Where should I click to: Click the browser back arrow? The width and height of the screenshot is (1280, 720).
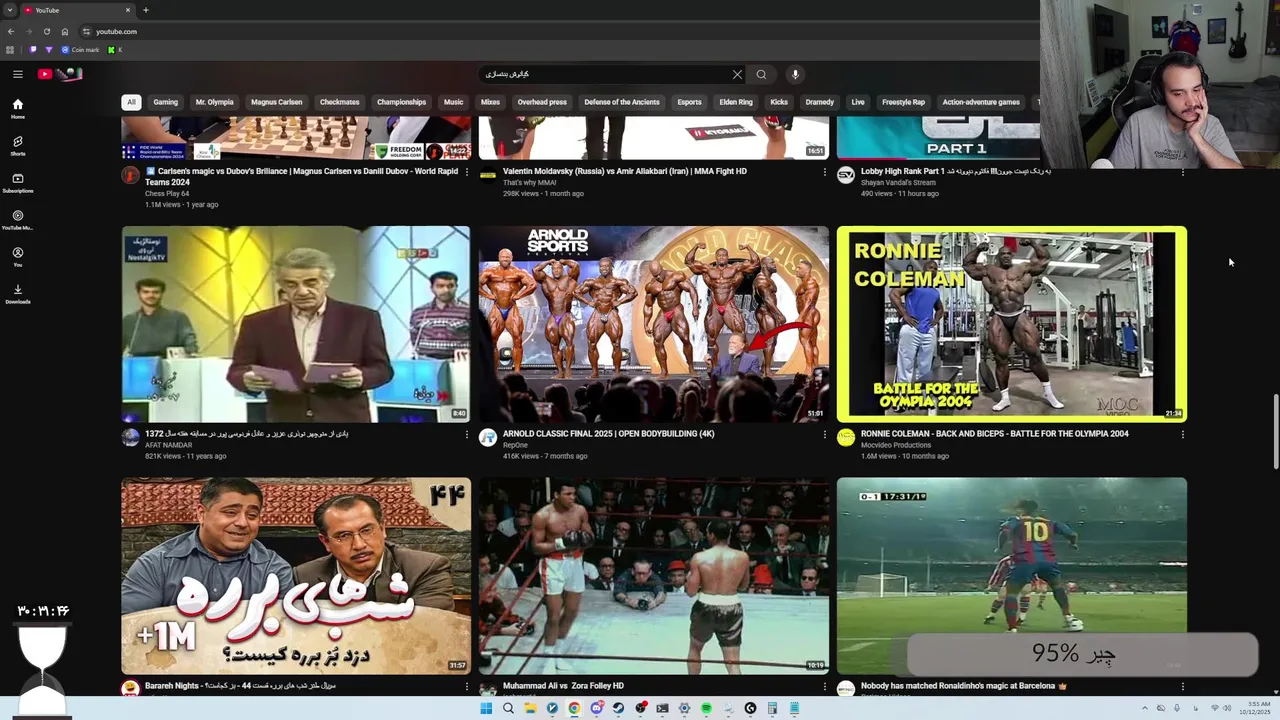11,31
